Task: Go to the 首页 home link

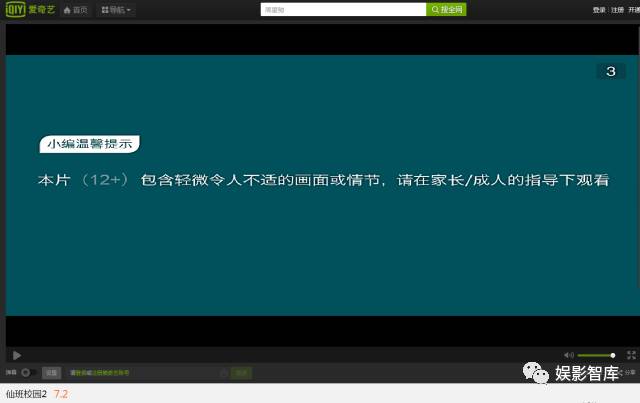Action: [76, 10]
